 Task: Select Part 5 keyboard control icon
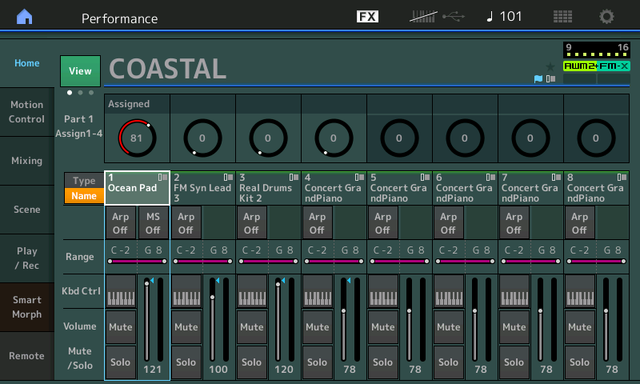click(x=383, y=291)
